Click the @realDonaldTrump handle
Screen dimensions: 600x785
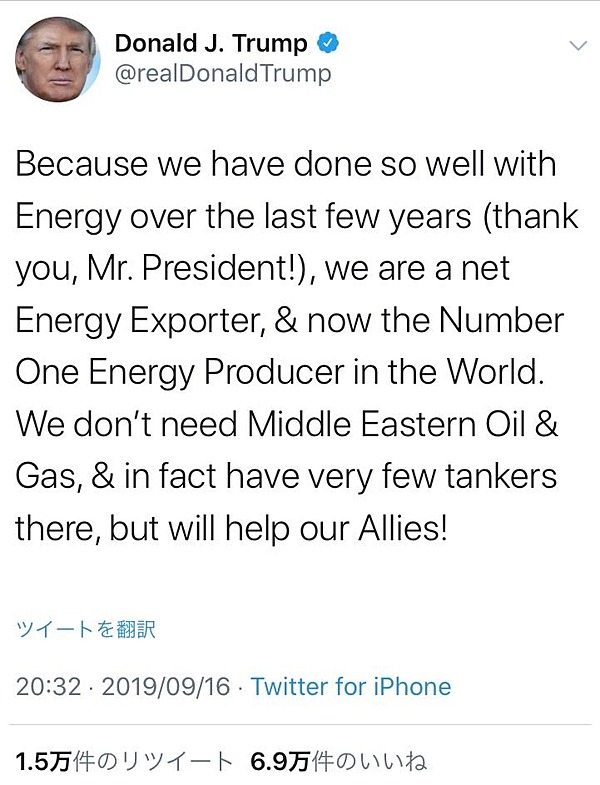(223, 74)
